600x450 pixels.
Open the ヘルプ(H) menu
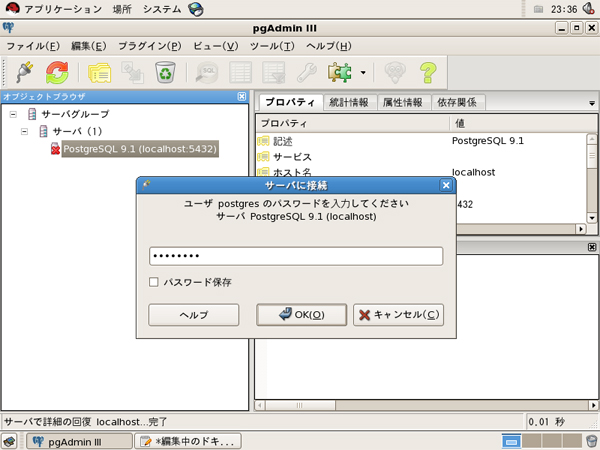pos(329,46)
